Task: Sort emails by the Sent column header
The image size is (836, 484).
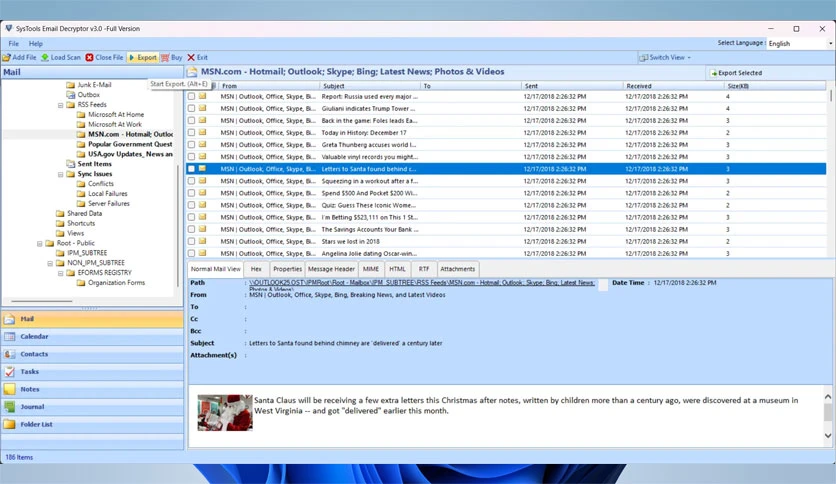Action: 572,86
